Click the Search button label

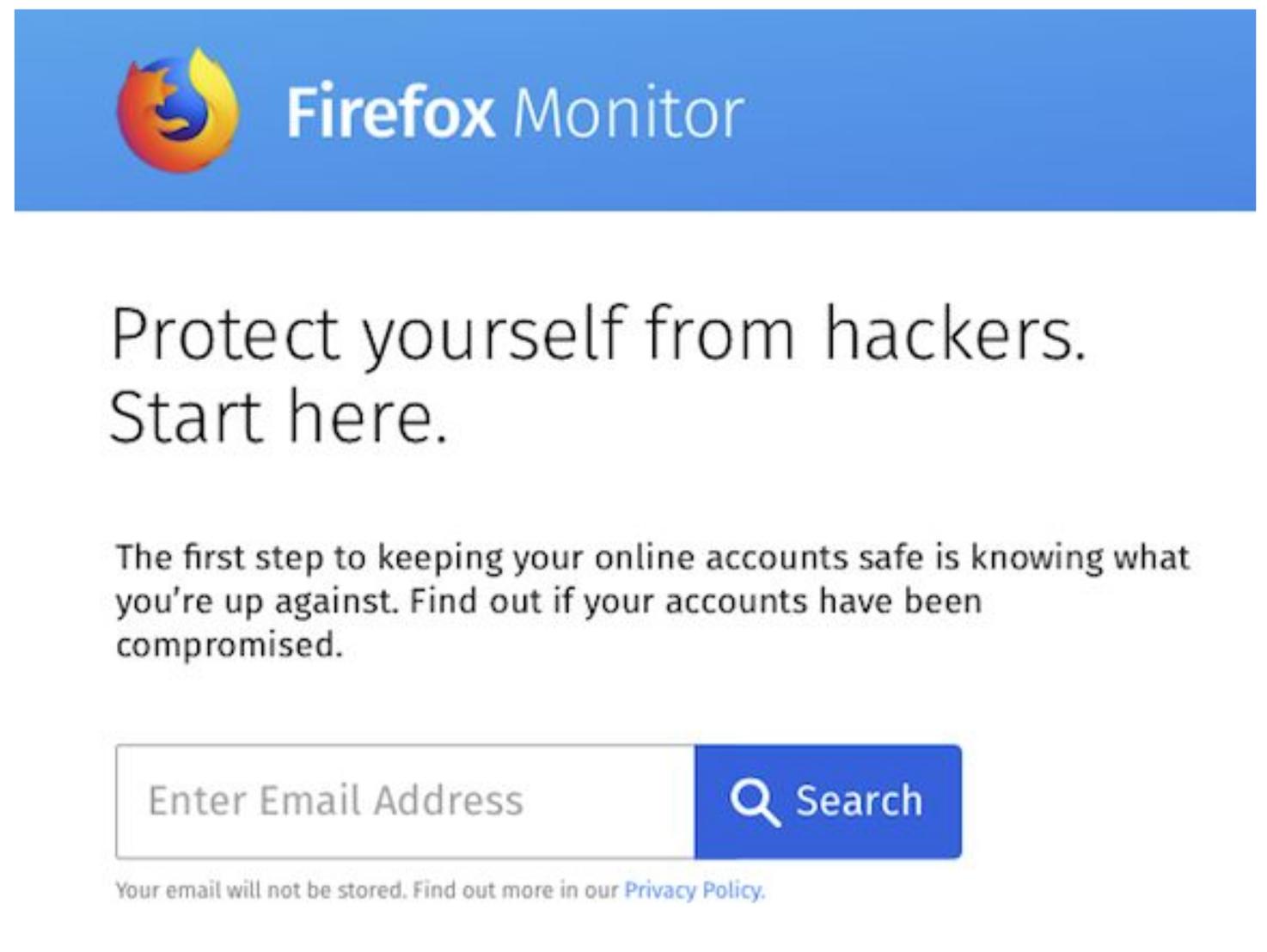(x=859, y=801)
